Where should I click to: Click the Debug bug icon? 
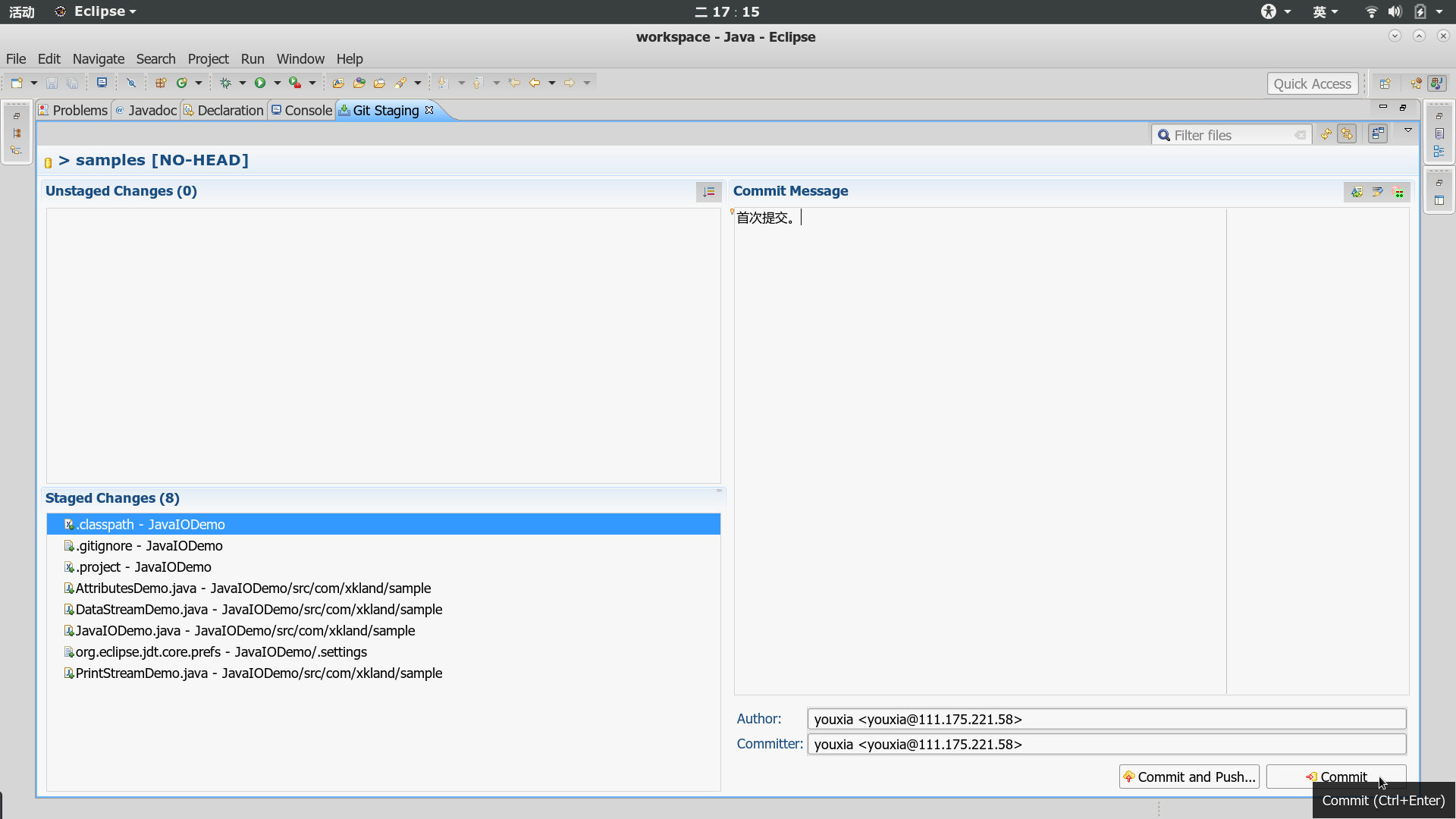pos(225,83)
